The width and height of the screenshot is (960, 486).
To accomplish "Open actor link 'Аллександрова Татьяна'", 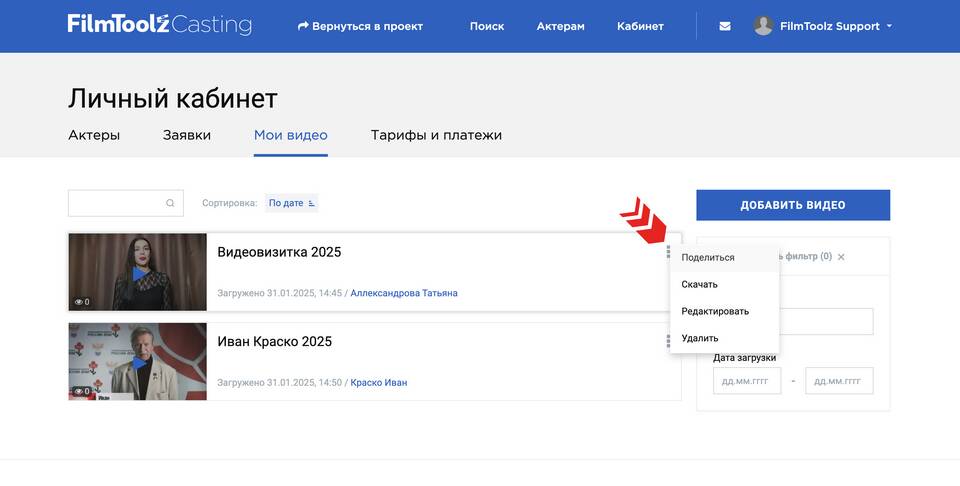I will tap(404, 293).
